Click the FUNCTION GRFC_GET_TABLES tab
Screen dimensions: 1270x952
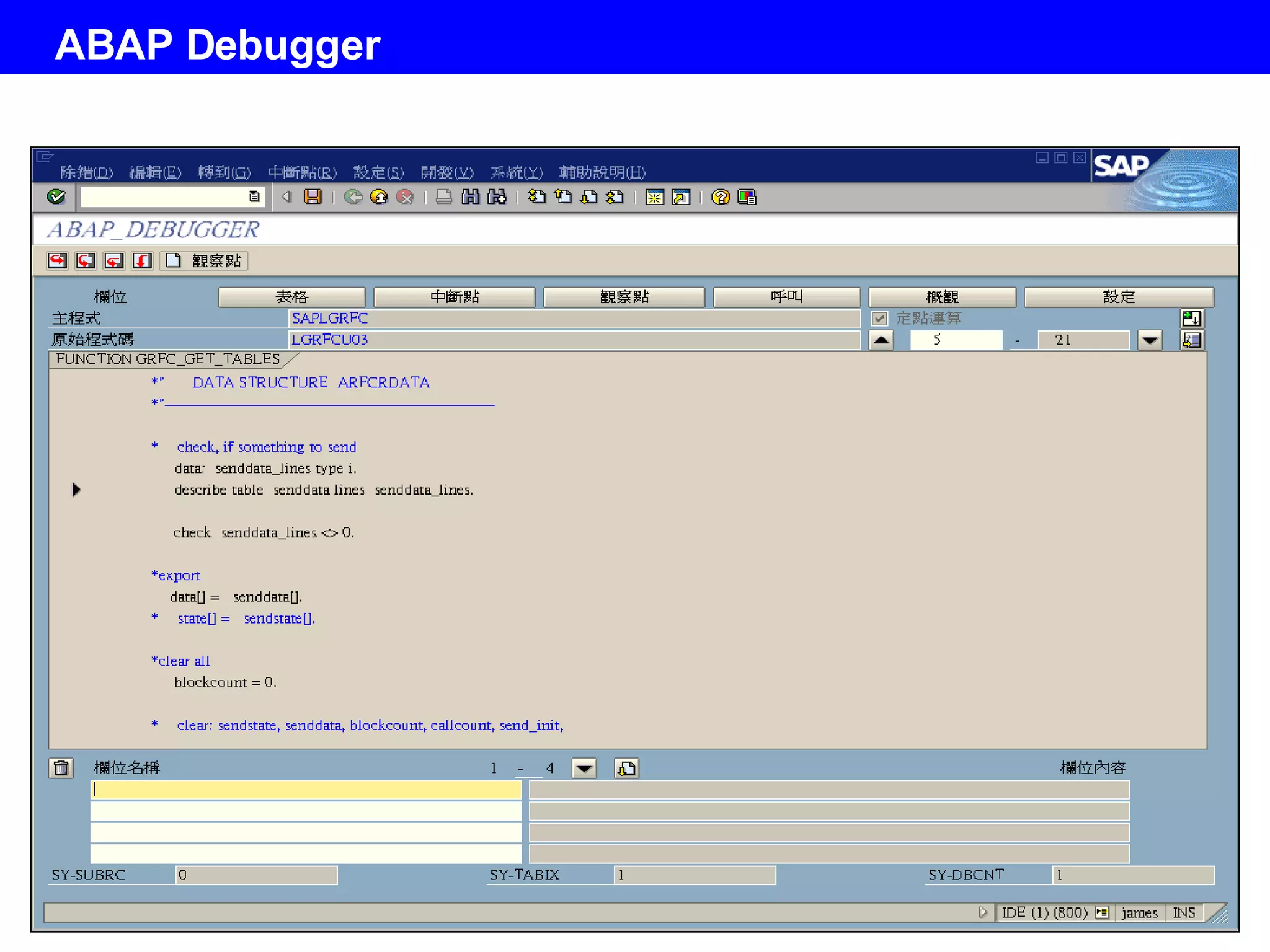click(169, 359)
